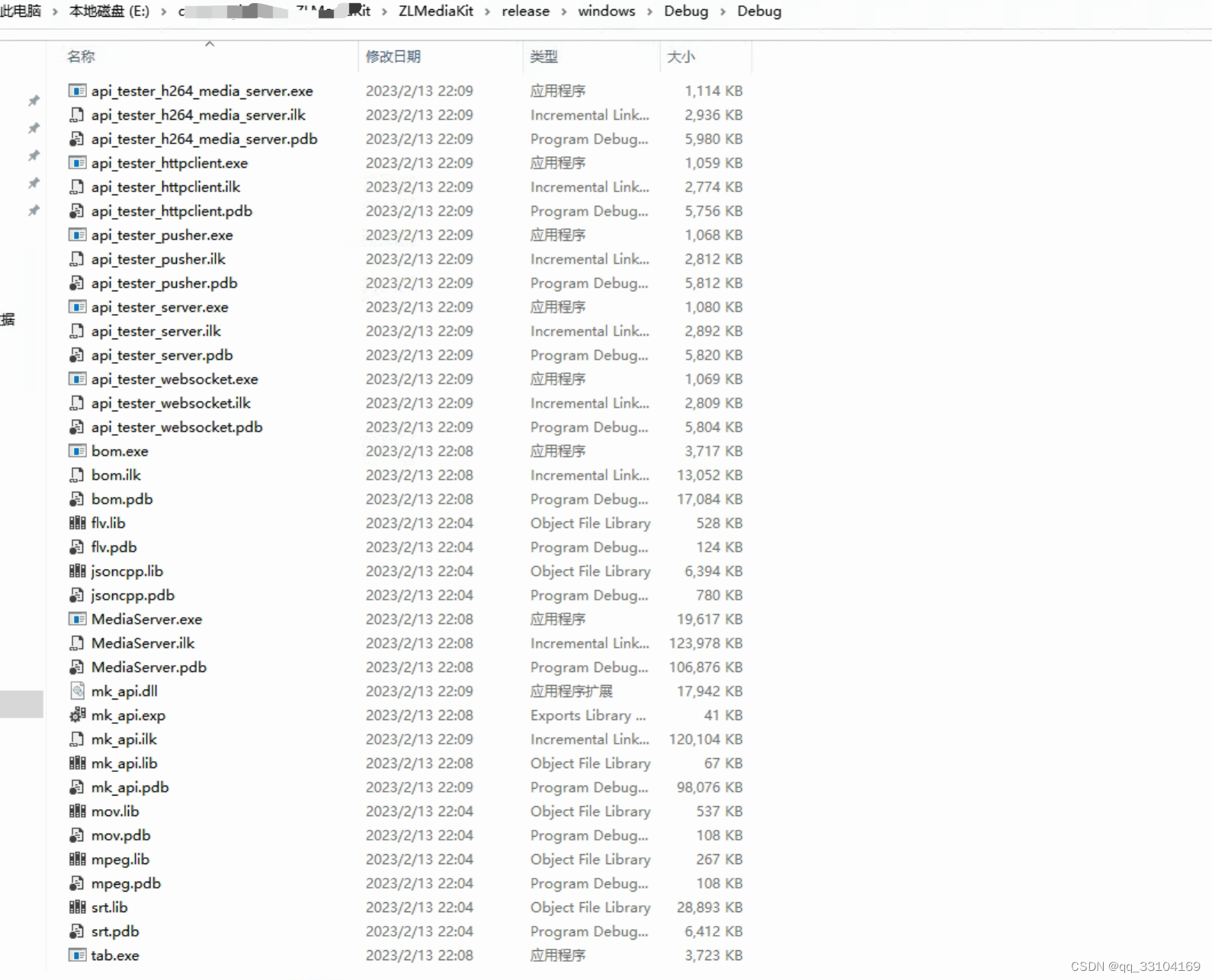The image size is (1212, 980).
Task: Expand the chevron after ZLMediaKit in breadcrumb
Action: 487,11
